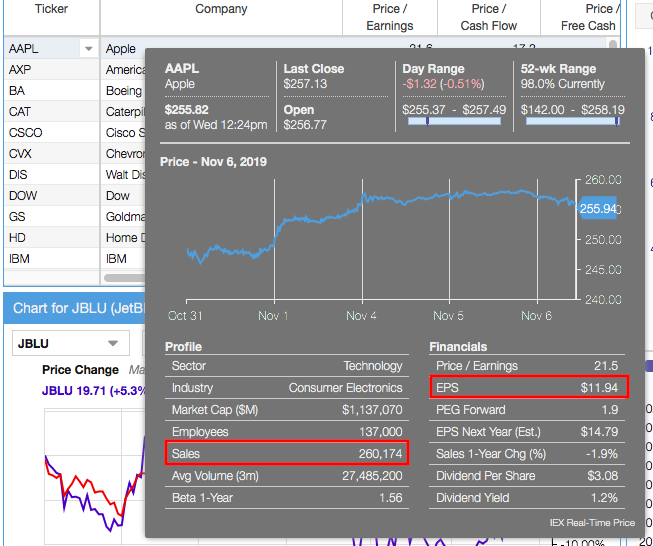The image size is (653, 546).
Task: Click the Industry Consumer Electronics row
Action: click(287, 388)
